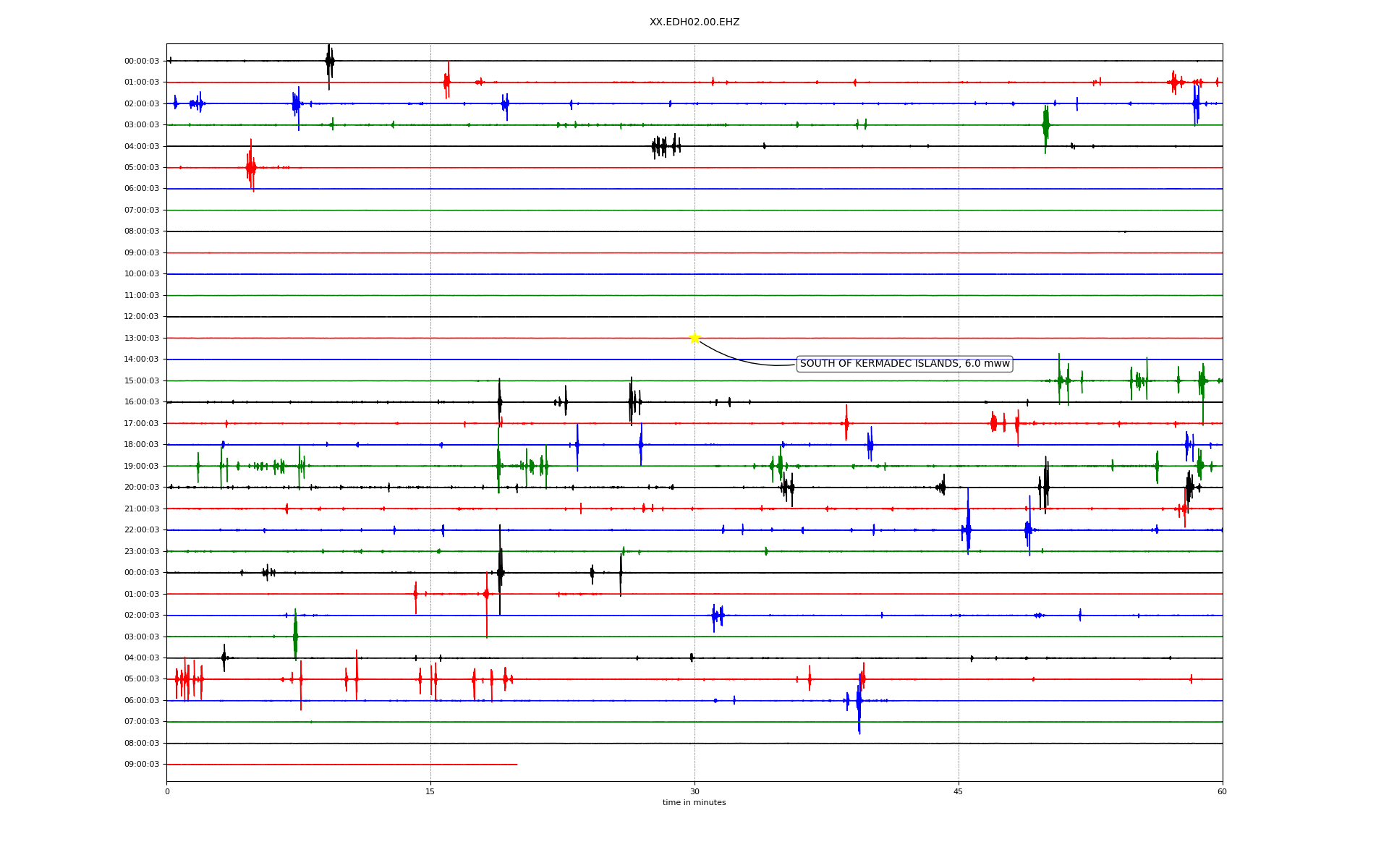Click x-axis tick label 15
Image resolution: width=1389 pixels, height=868 pixels.
[430, 792]
